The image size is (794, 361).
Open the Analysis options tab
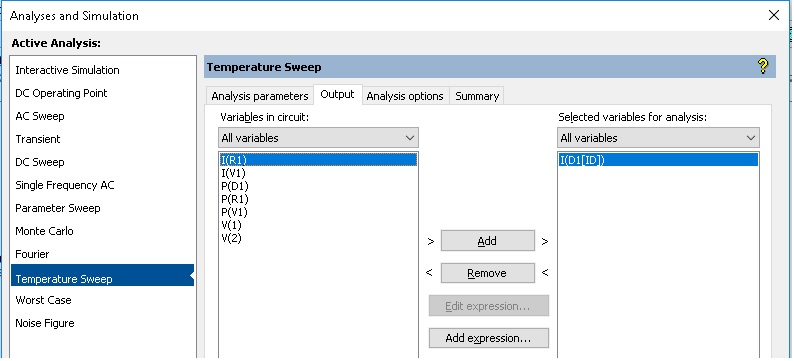405,96
